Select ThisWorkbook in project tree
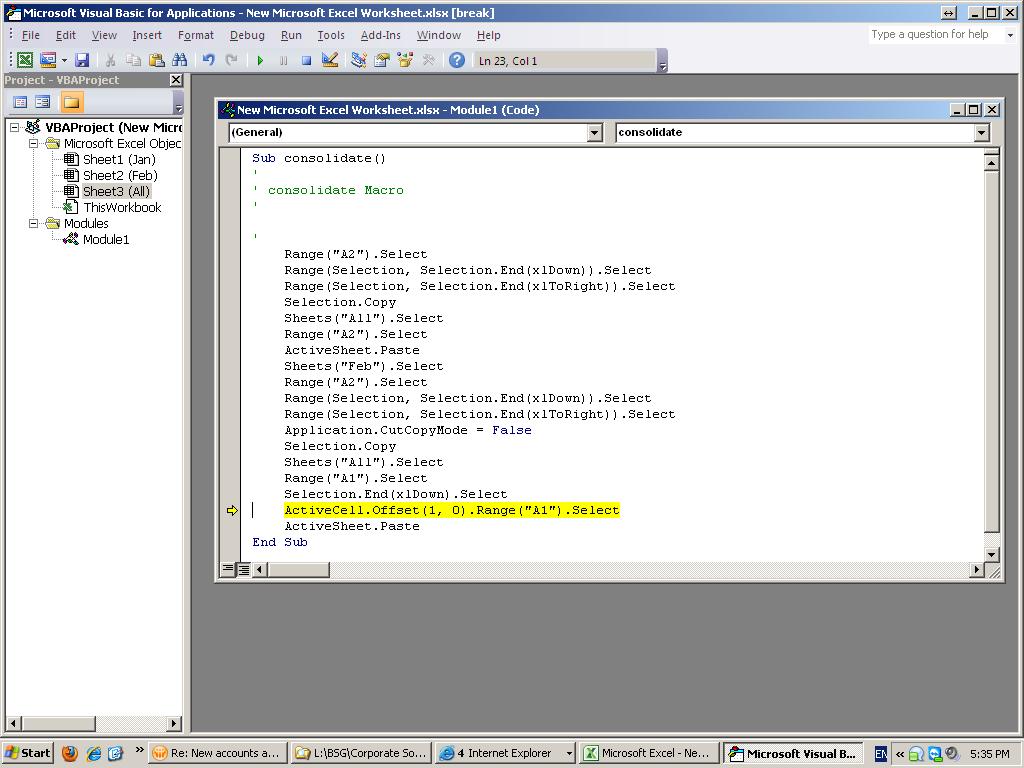Image resolution: width=1024 pixels, height=768 pixels. [x=122, y=207]
